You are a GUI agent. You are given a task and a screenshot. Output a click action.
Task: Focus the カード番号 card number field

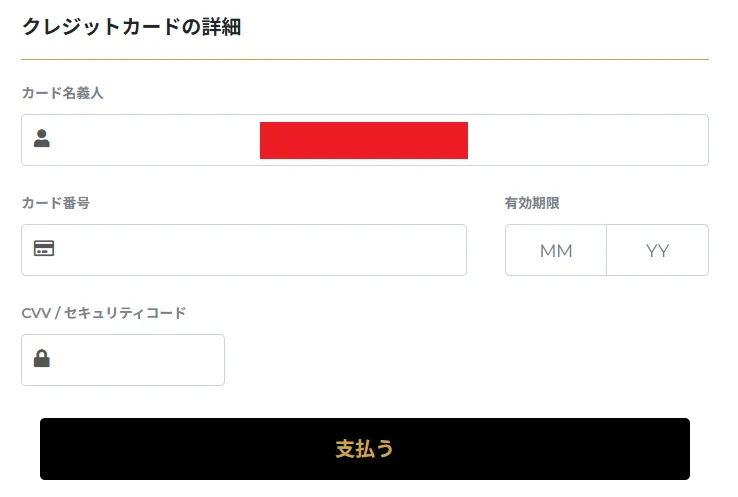click(260, 250)
